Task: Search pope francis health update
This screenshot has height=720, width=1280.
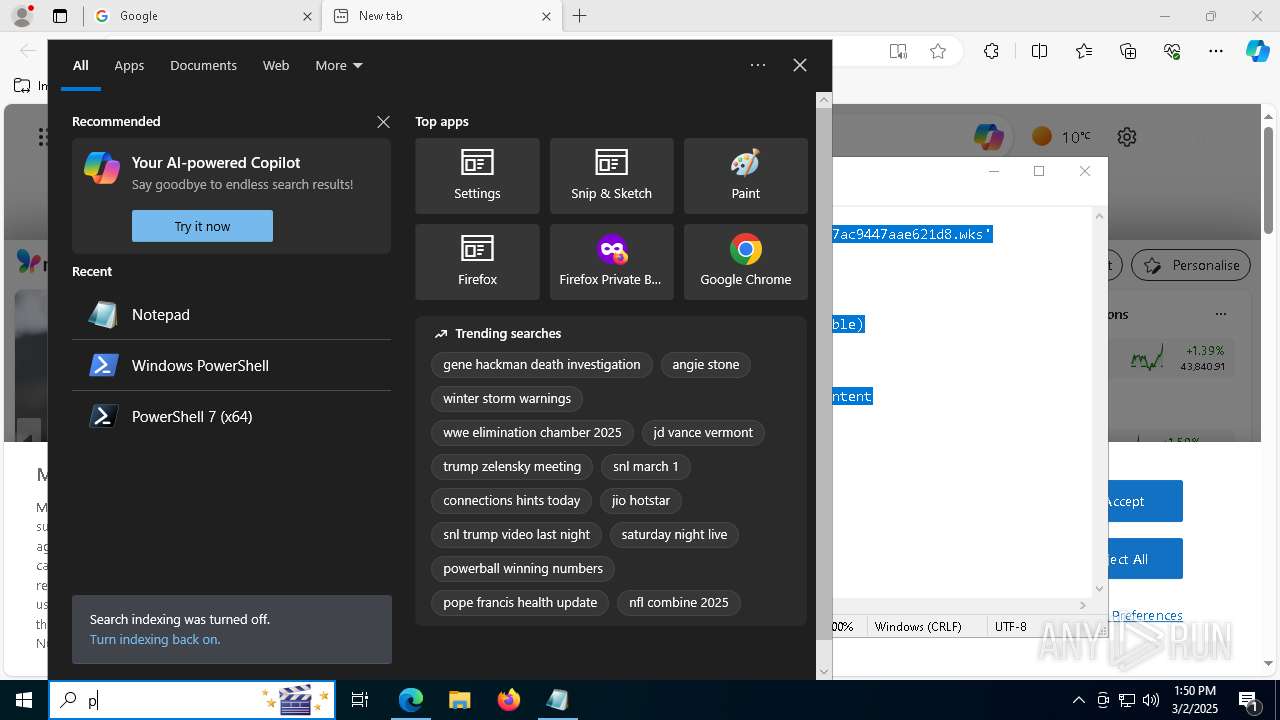Action: [x=520, y=603]
